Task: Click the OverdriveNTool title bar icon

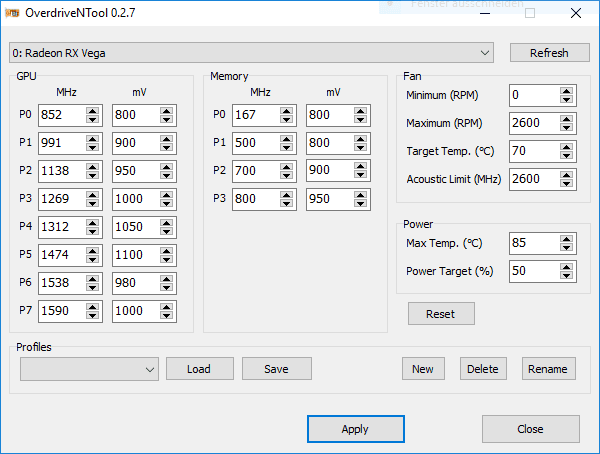Action: 12,13
